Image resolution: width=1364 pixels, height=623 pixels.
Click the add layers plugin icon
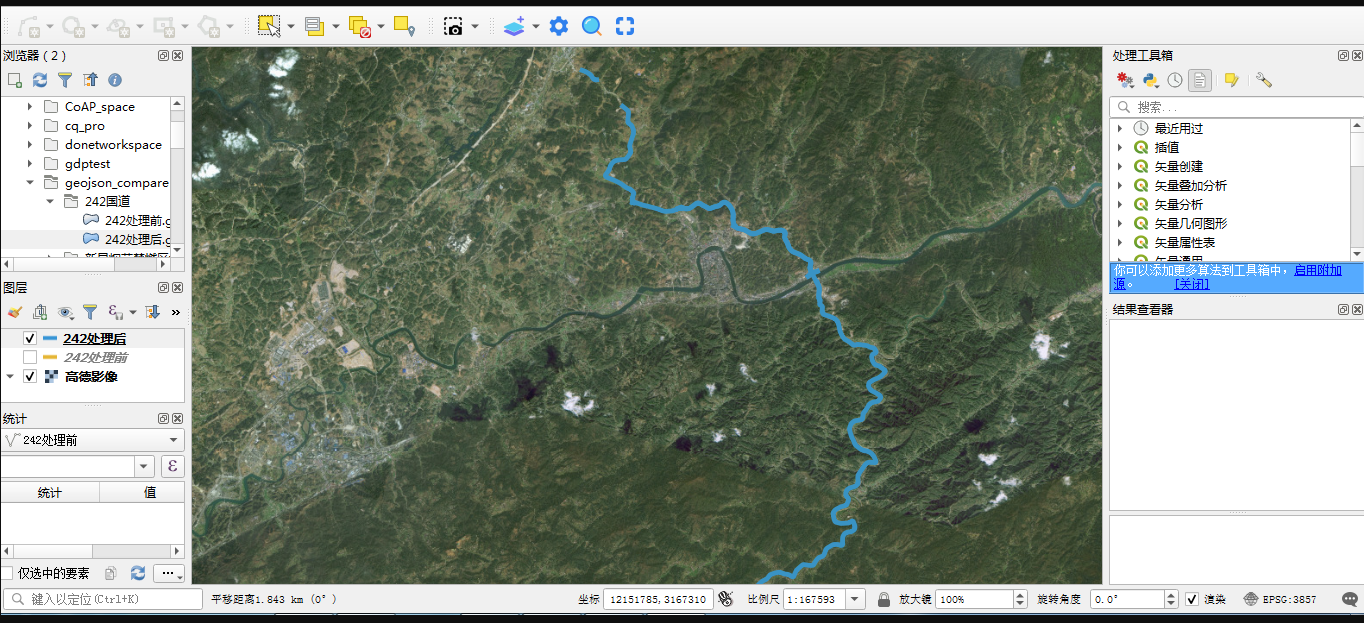click(514, 26)
